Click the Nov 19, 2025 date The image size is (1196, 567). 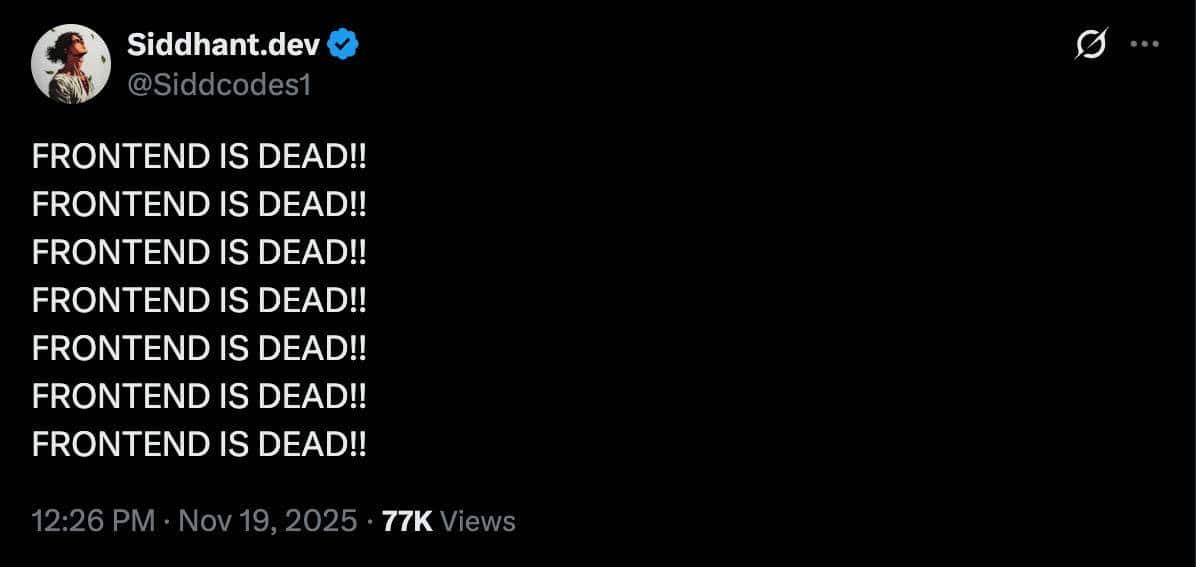(x=267, y=521)
